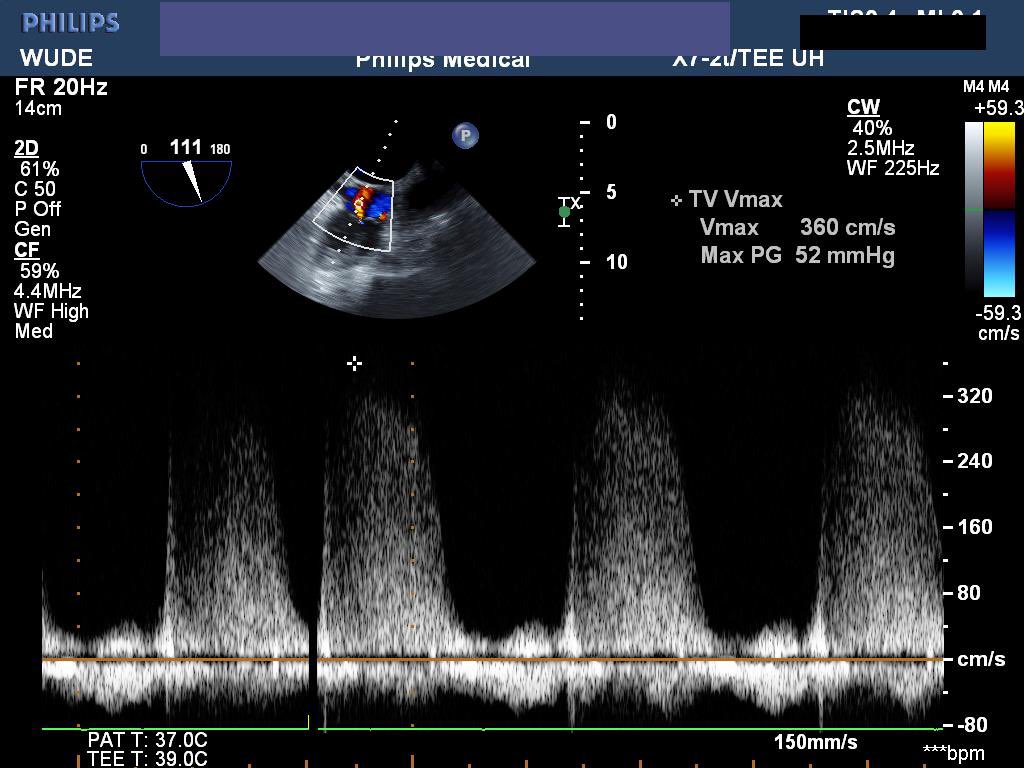This screenshot has width=1024, height=768.
Task: Click the 'TEE T: 39.0C' probe temperature
Action: pos(148,759)
